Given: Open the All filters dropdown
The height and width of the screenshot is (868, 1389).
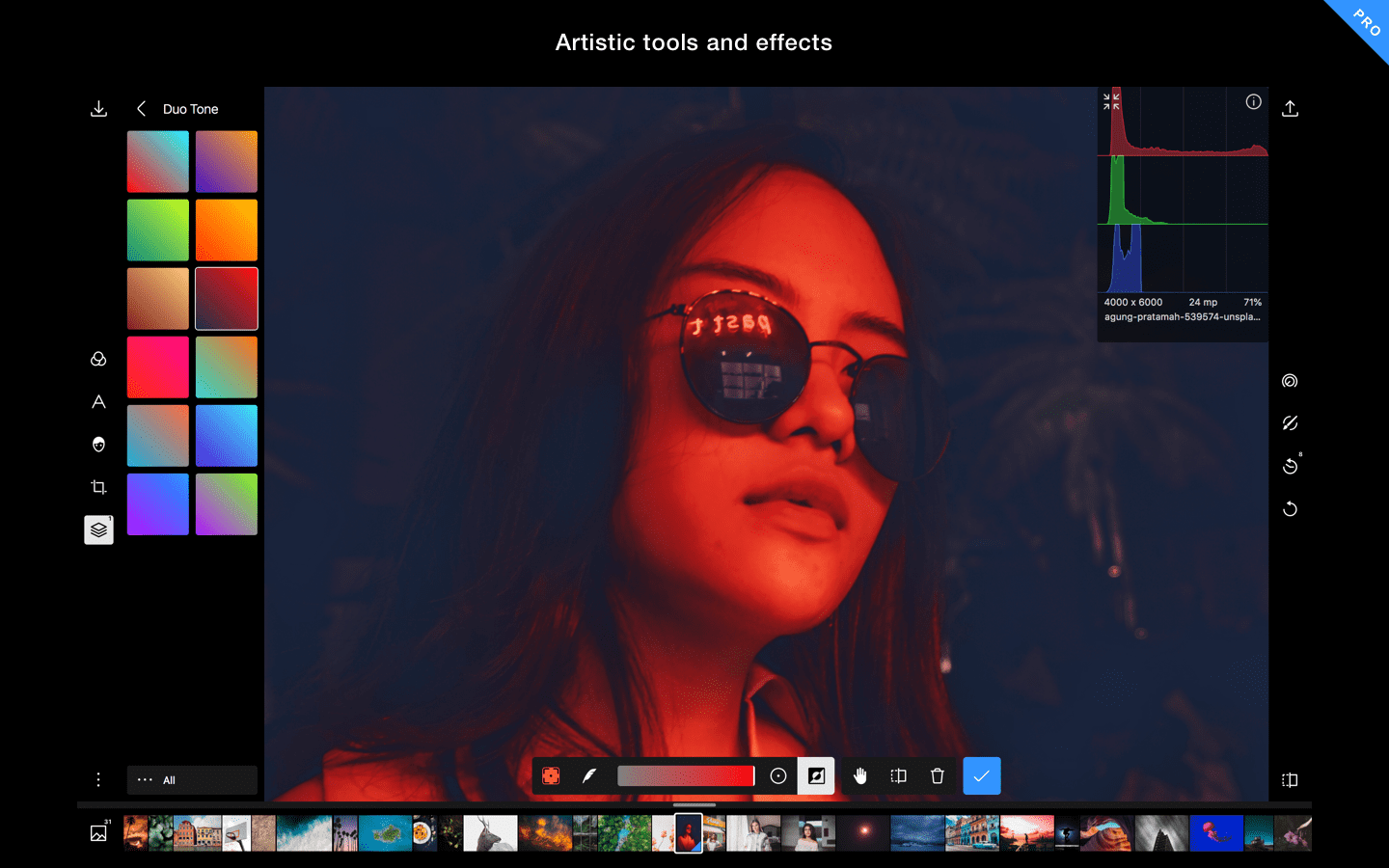Looking at the screenshot, I should 192,779.
